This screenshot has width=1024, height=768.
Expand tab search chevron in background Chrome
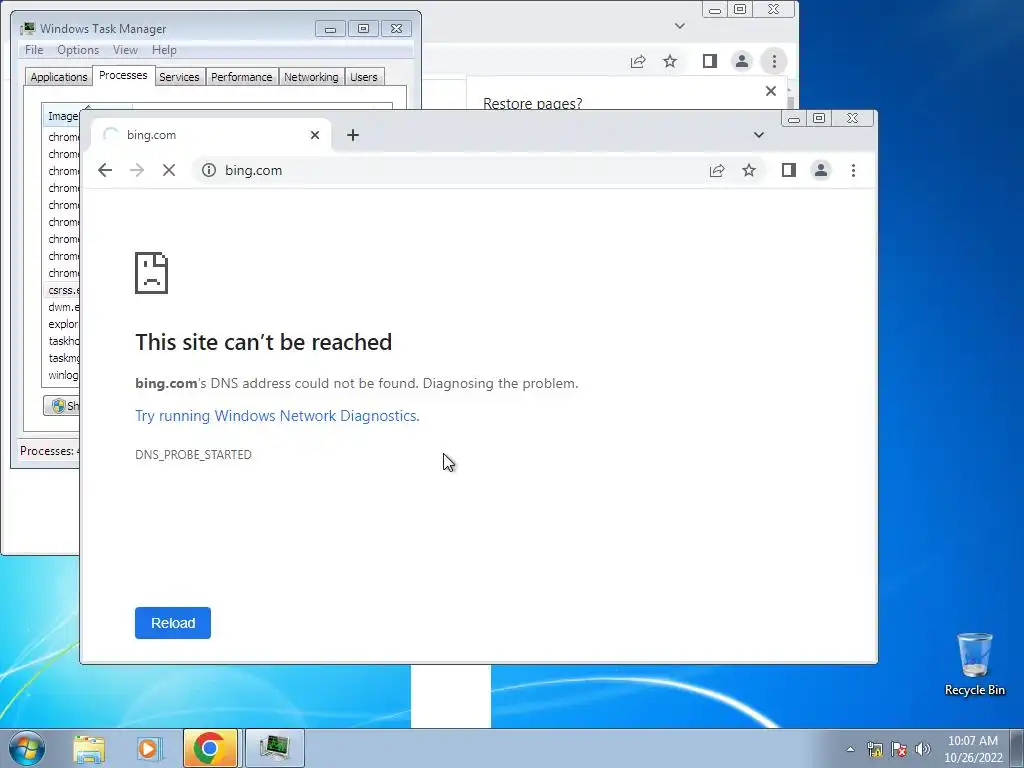click(680, 26)
